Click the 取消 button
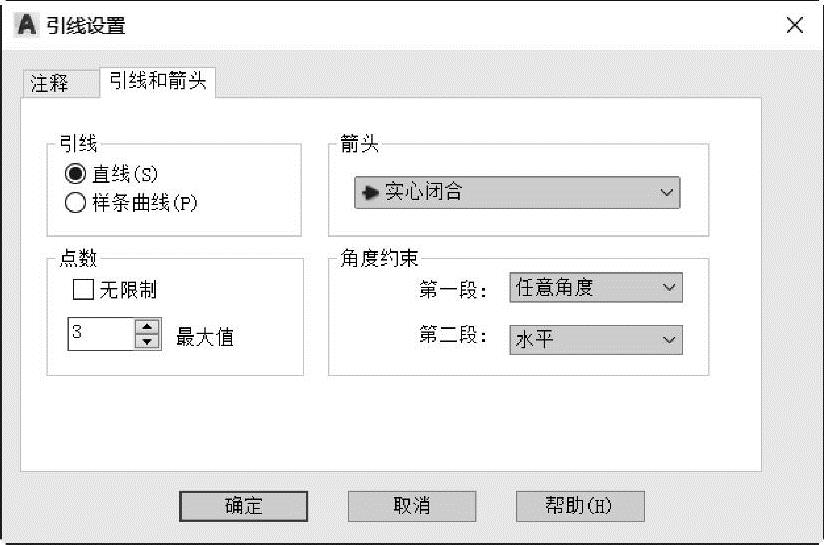Image resolution: width=824 pixels, height=545 pixels. pos(412,506)
